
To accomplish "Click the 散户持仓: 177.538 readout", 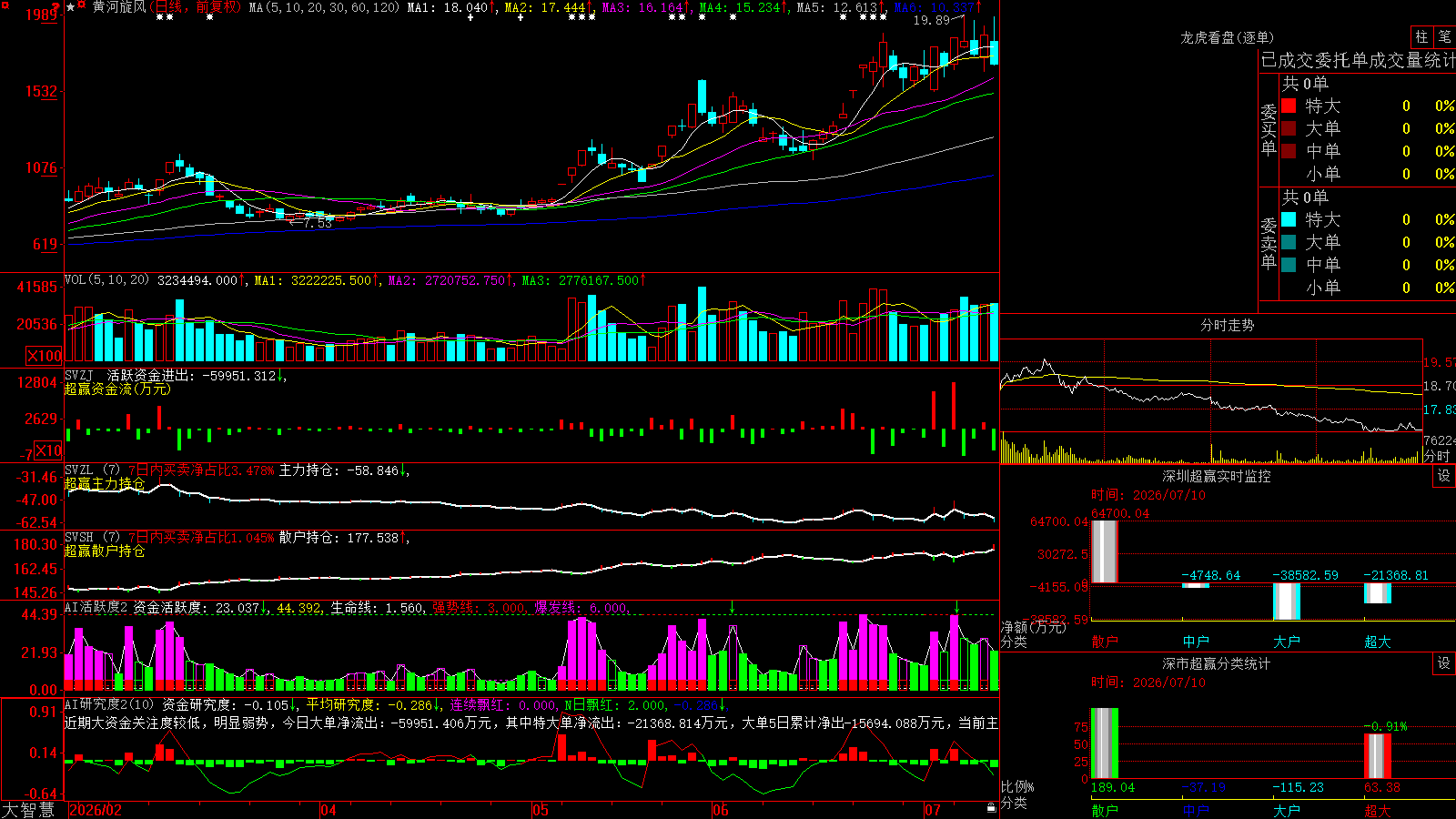I will pyautogui.click(x=339, y=538).
